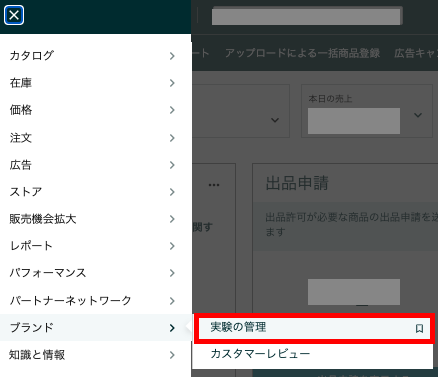This screenshot has width=438, height=377.
Task: Expand パフォーマンス using its chevron arrow
Action: (x=172, y=273)
